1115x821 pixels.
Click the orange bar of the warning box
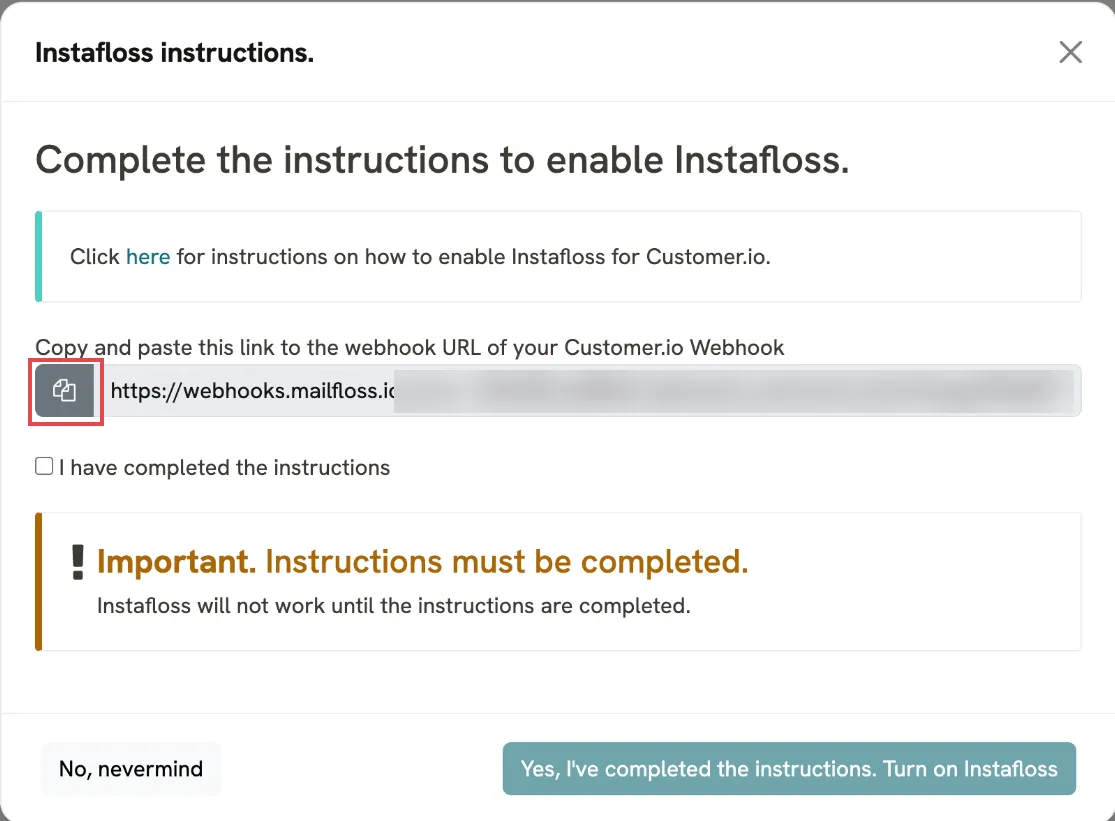[38, 581]
